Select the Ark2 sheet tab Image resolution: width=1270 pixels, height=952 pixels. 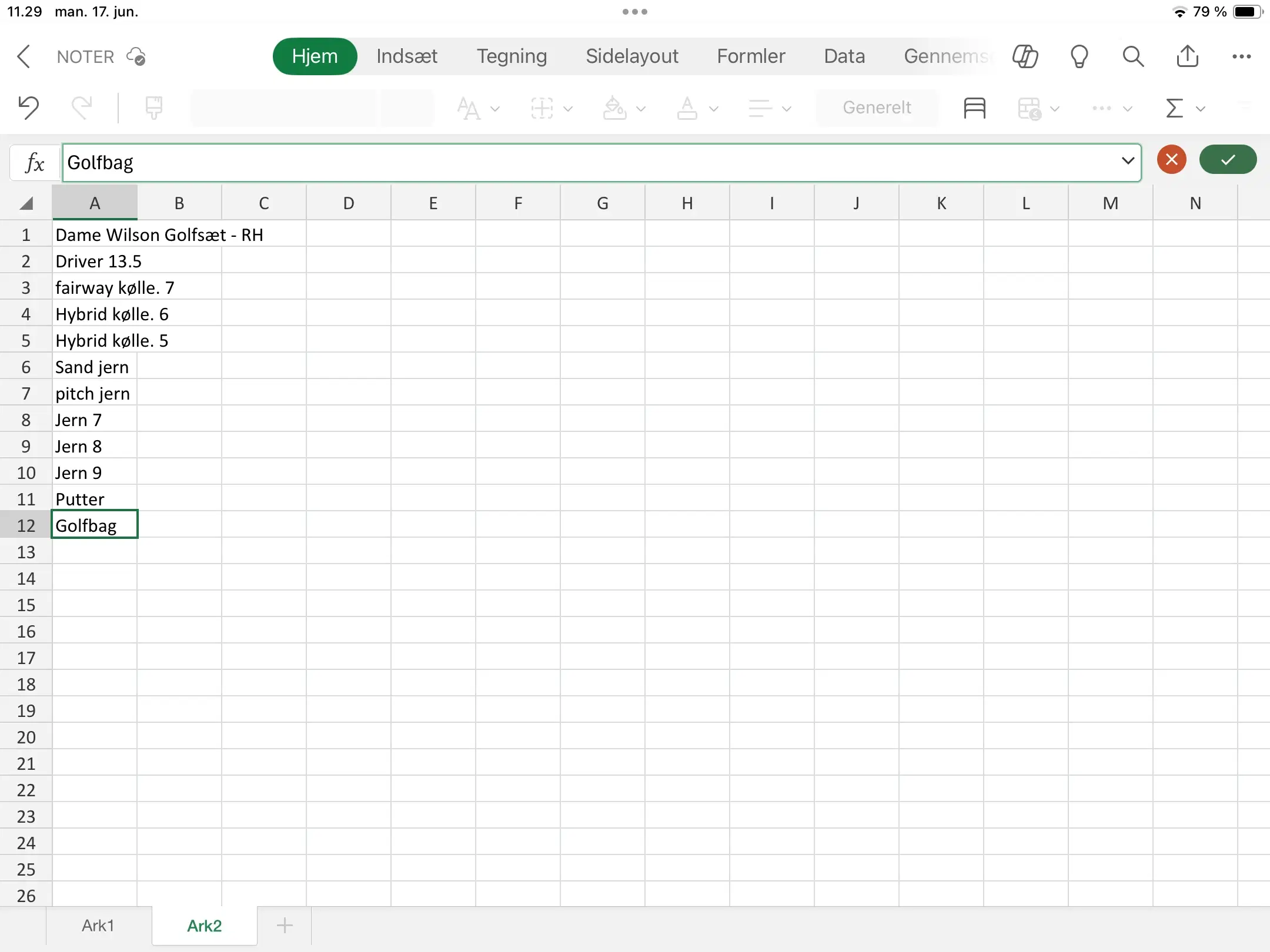204,926
